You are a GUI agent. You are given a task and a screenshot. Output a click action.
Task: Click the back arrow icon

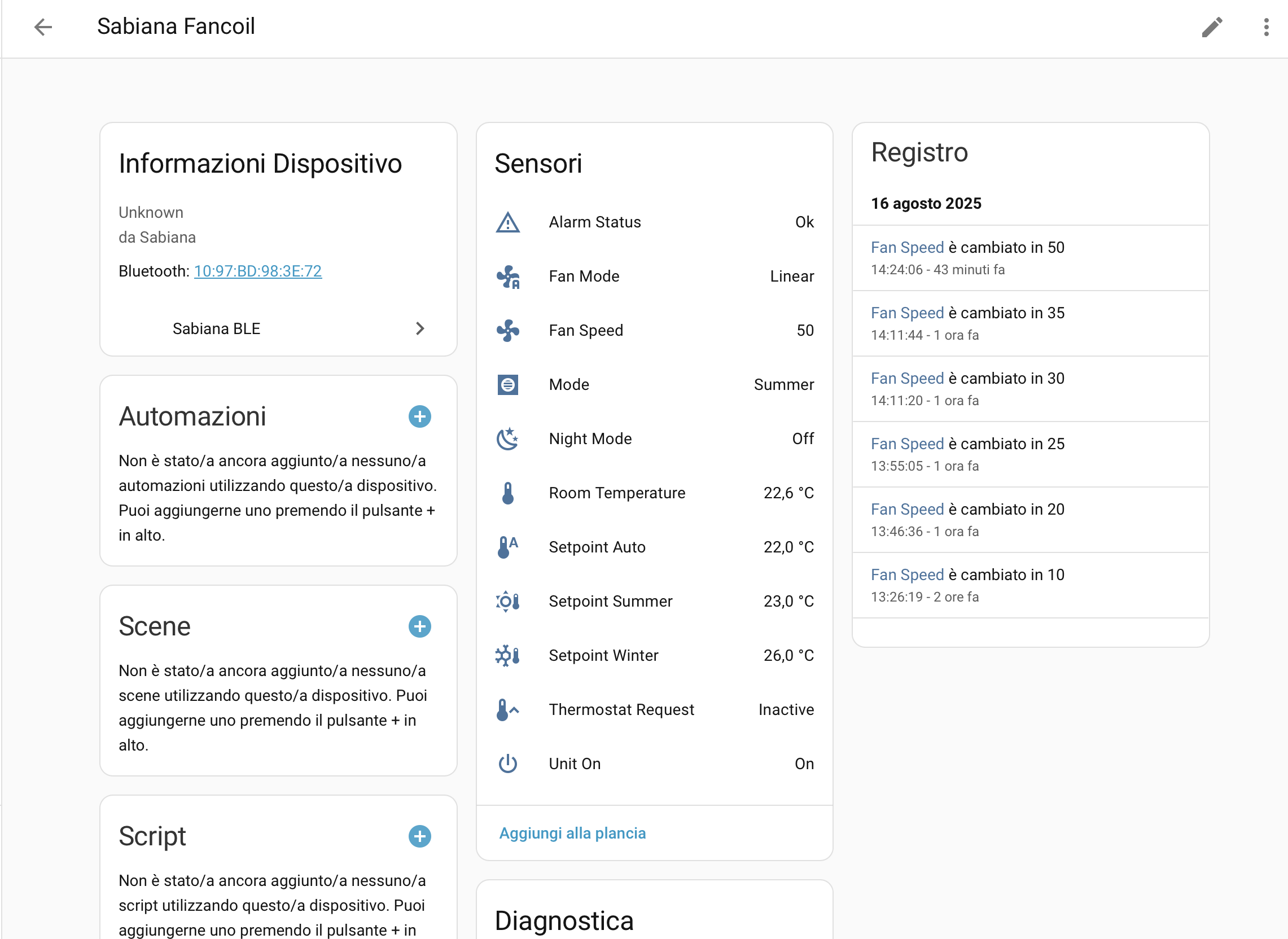(43, 27)
